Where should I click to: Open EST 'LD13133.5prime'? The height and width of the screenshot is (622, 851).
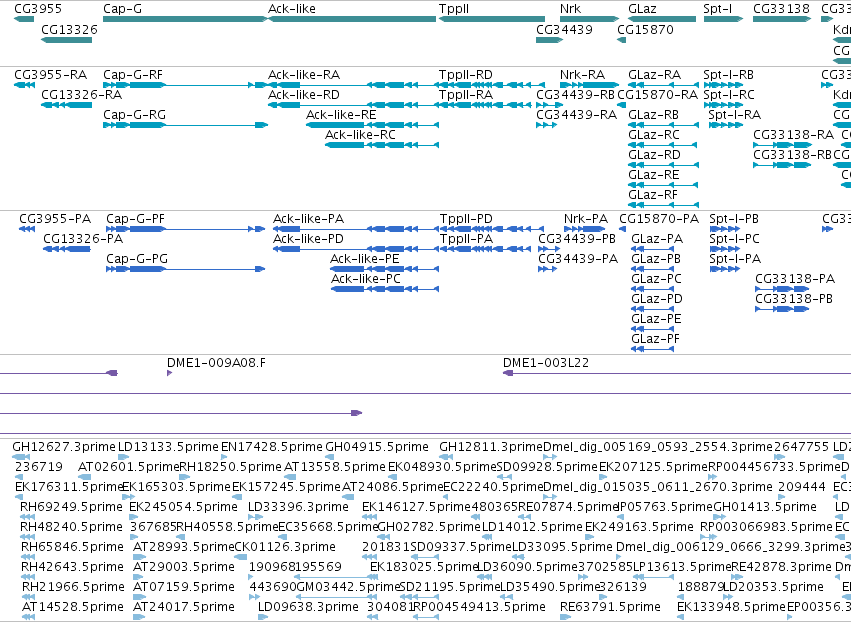click(x=168, y=447)
